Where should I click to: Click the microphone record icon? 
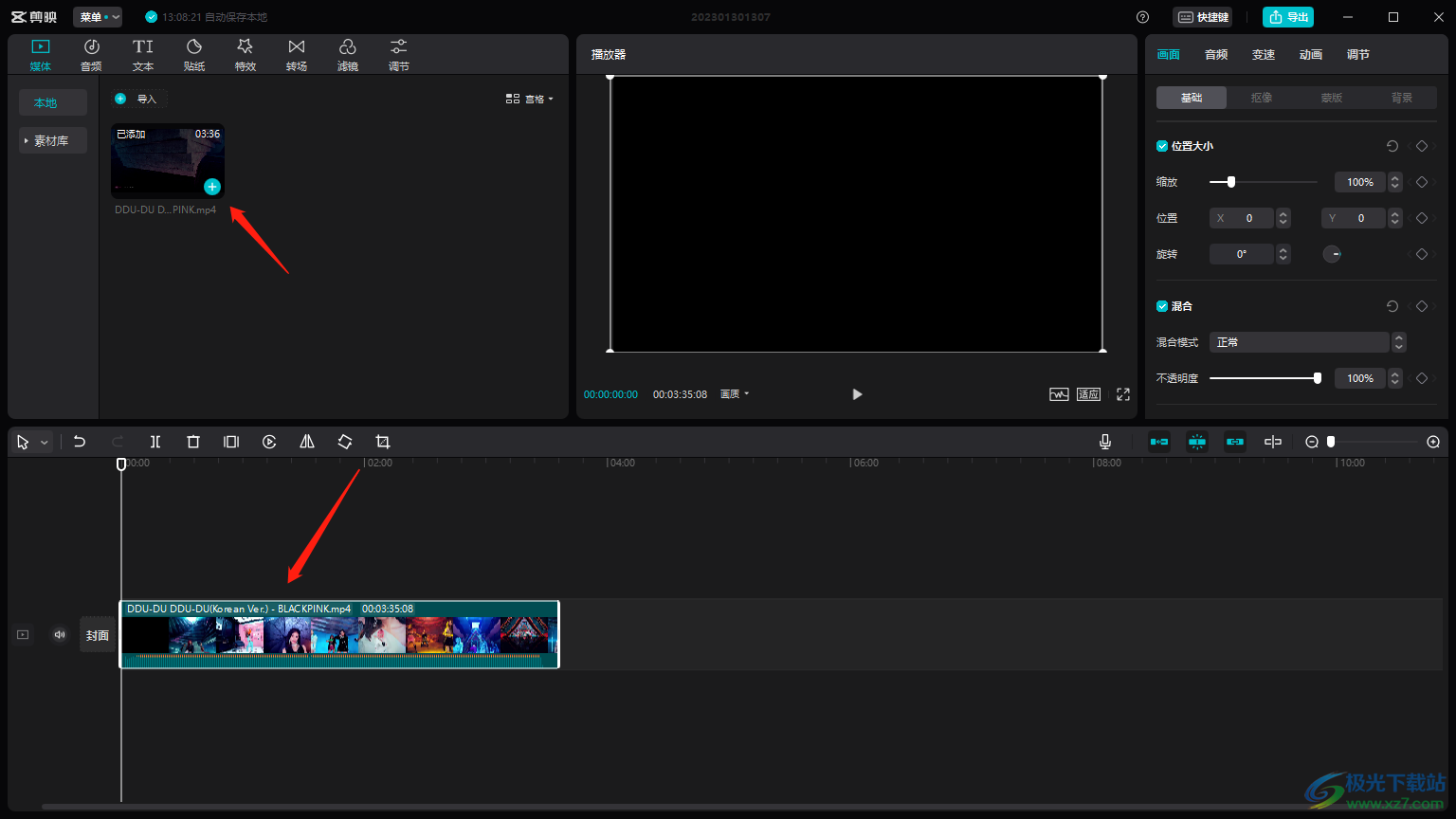(x=1105, y=442)
